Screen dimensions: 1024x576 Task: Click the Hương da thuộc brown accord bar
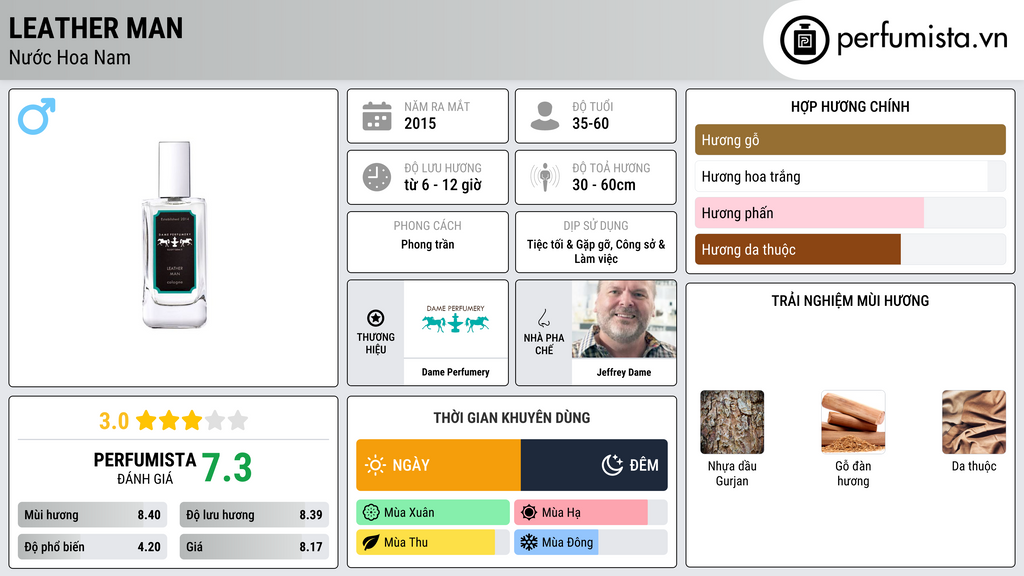pos(850,249)
